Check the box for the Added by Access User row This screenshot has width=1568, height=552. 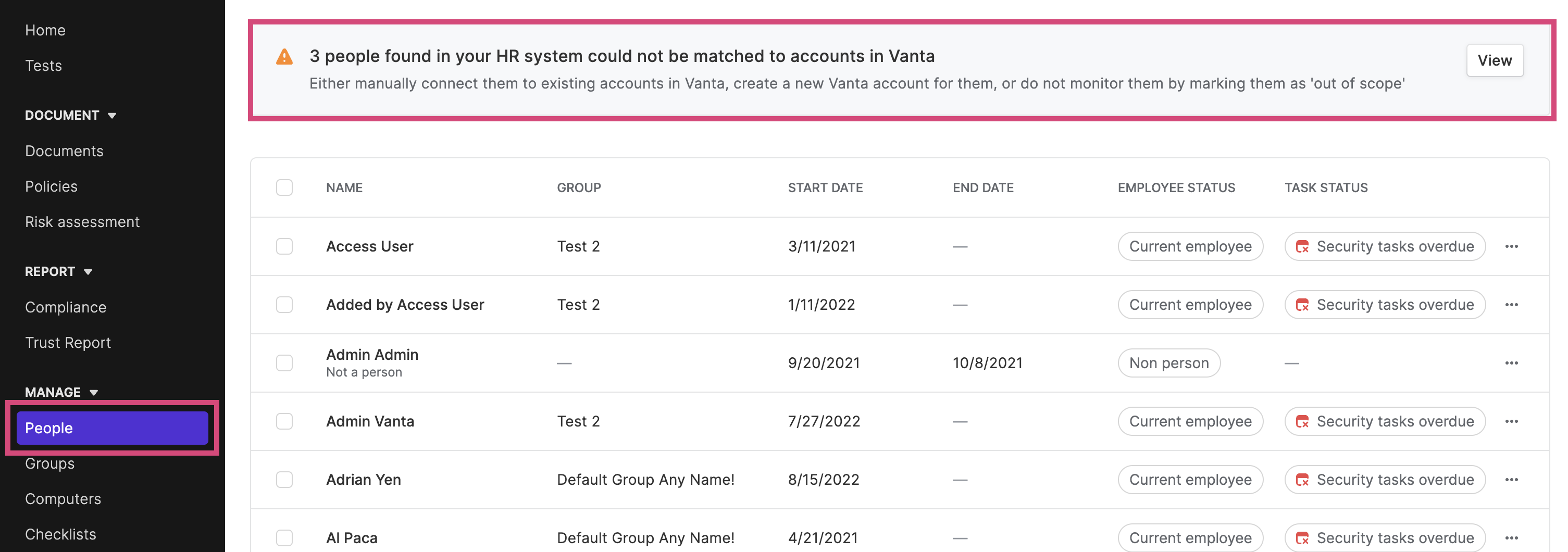pos(284,305)
